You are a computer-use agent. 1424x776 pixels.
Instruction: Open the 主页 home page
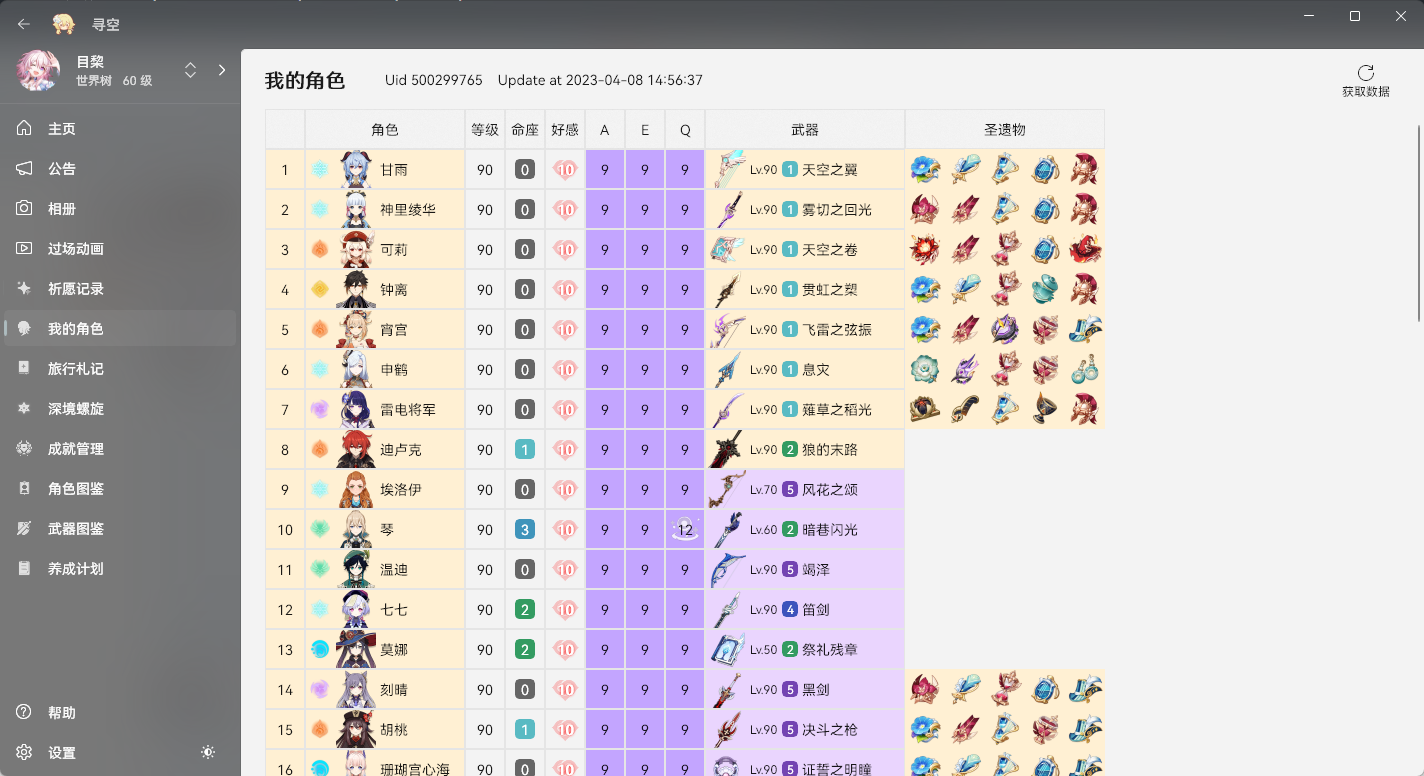point(120,129)
